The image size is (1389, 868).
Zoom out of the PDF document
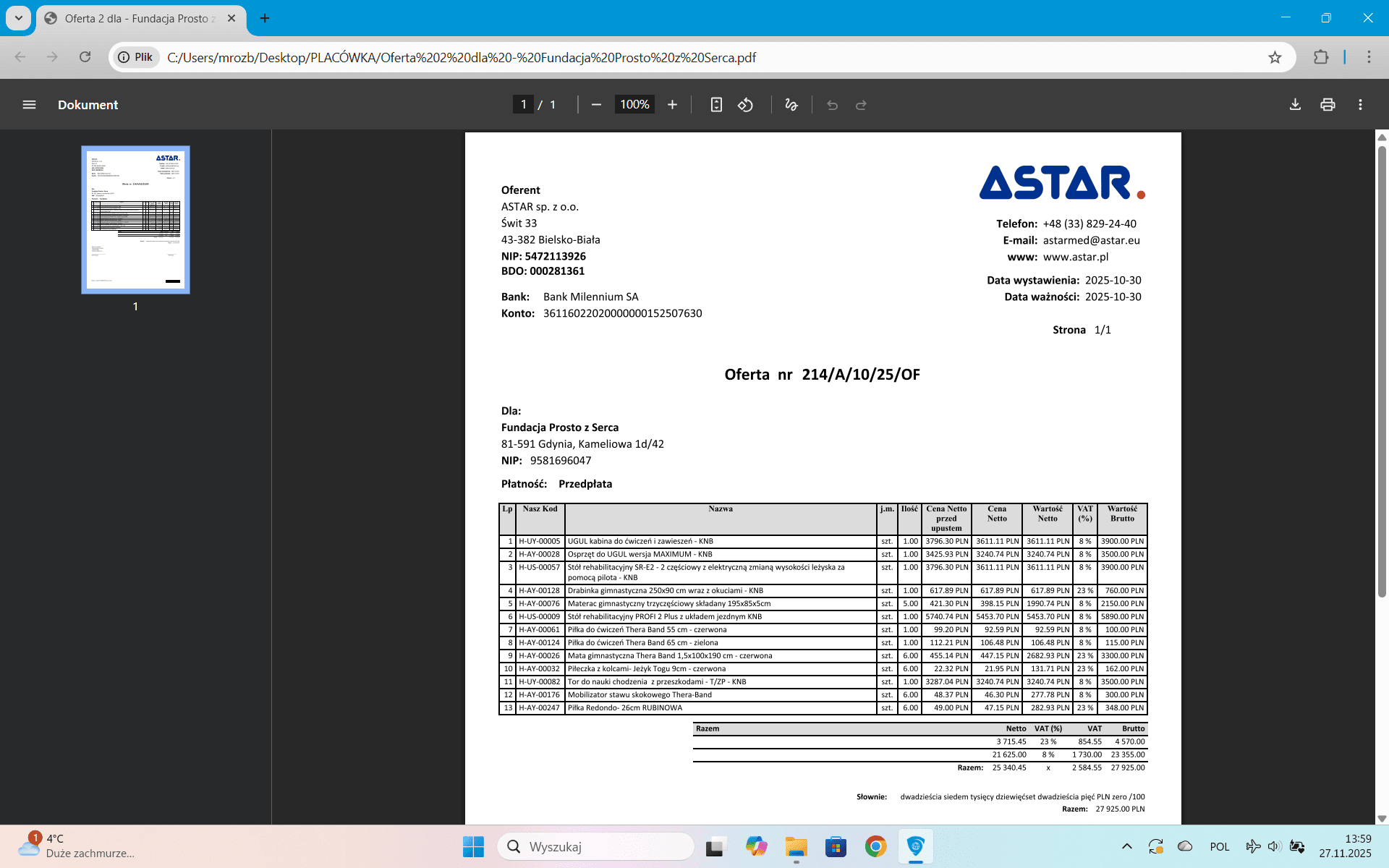[x=596, y=105]
